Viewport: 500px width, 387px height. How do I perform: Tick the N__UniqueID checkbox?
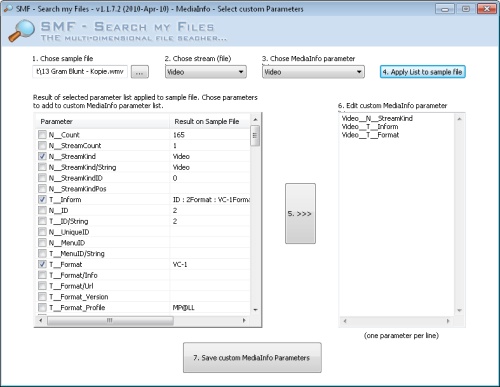click(42, 232)
